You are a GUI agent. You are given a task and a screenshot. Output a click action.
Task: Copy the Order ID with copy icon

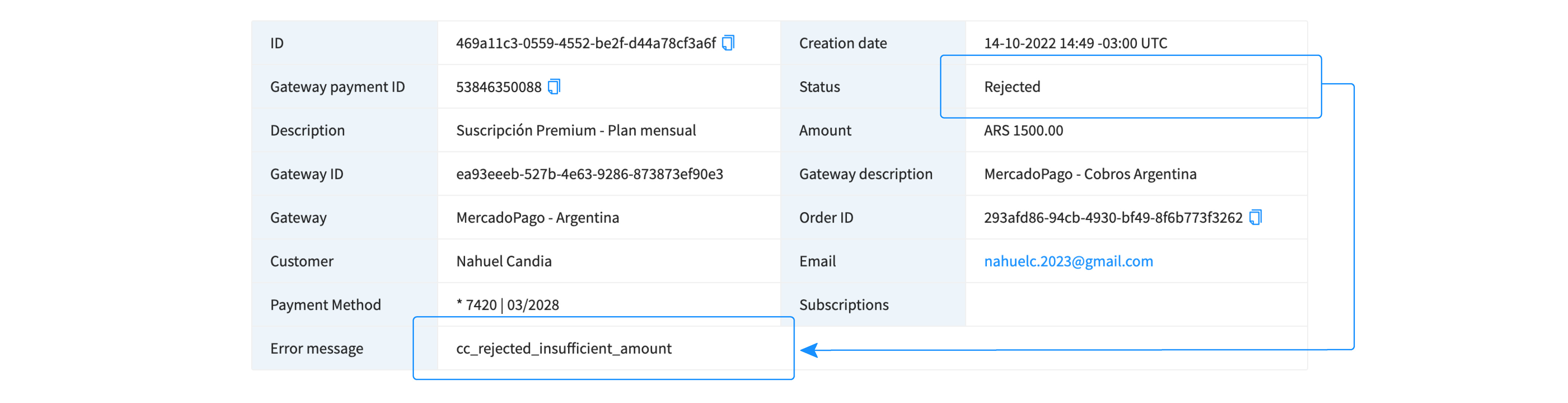(x=1255, y=218)
